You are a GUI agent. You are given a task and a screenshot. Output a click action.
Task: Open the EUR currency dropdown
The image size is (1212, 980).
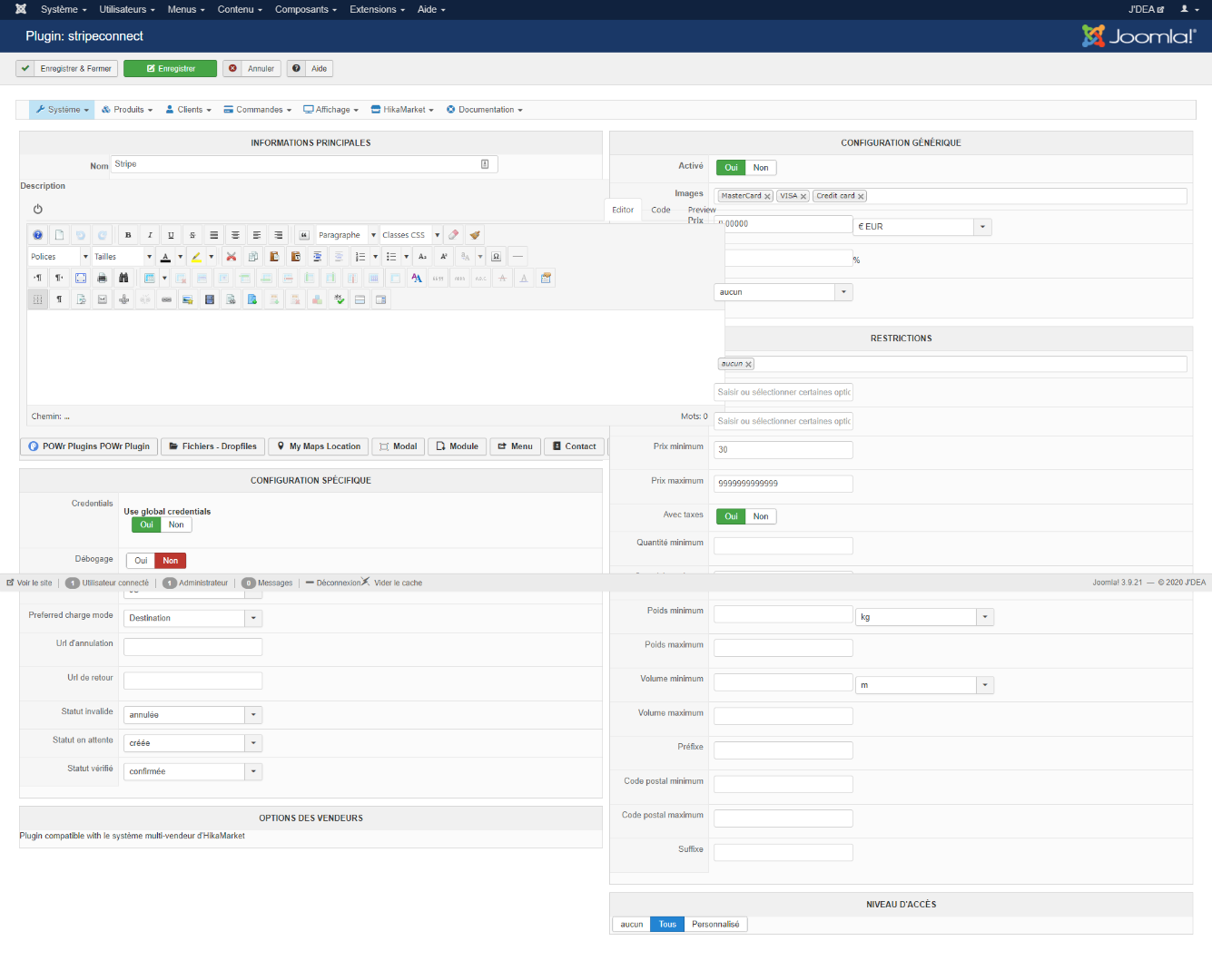[x=922, y=227]
